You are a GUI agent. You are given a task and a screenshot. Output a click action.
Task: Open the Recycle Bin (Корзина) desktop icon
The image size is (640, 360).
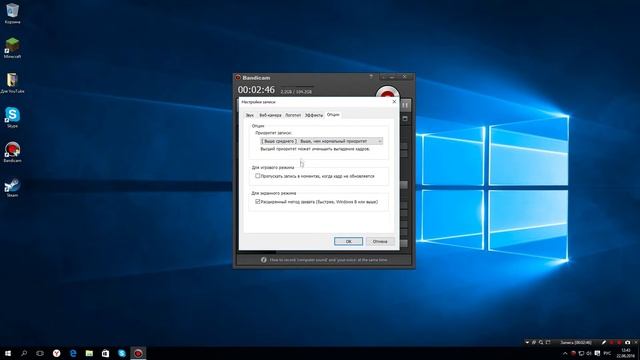[x=12, y=13]
